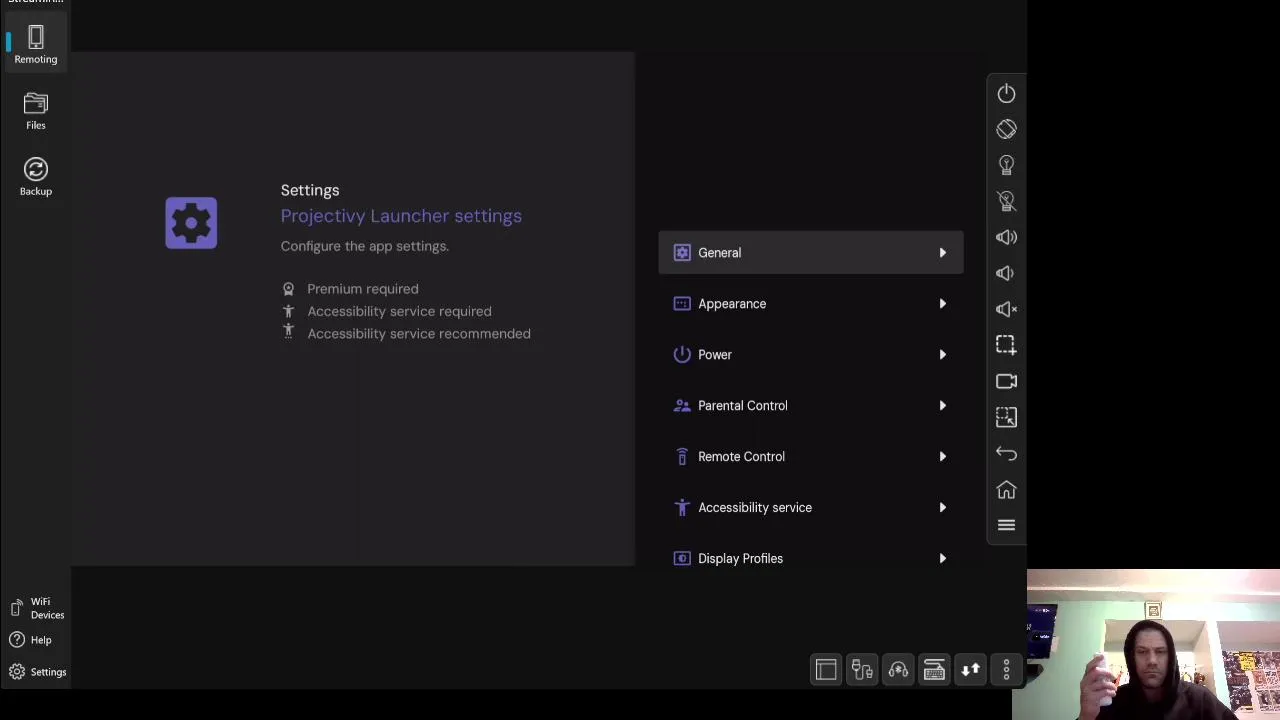
Task: Click the back arrow remote icon
Action: click(x=1006, y=453)
